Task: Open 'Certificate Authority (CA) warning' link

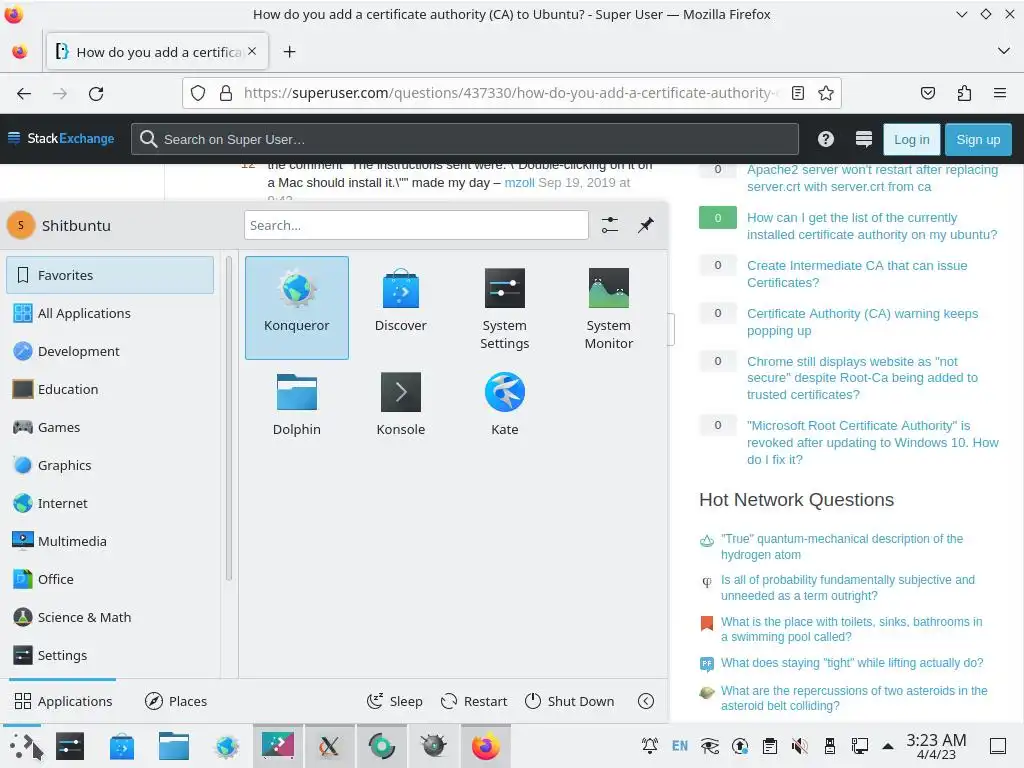Action: tap(862, 322)
